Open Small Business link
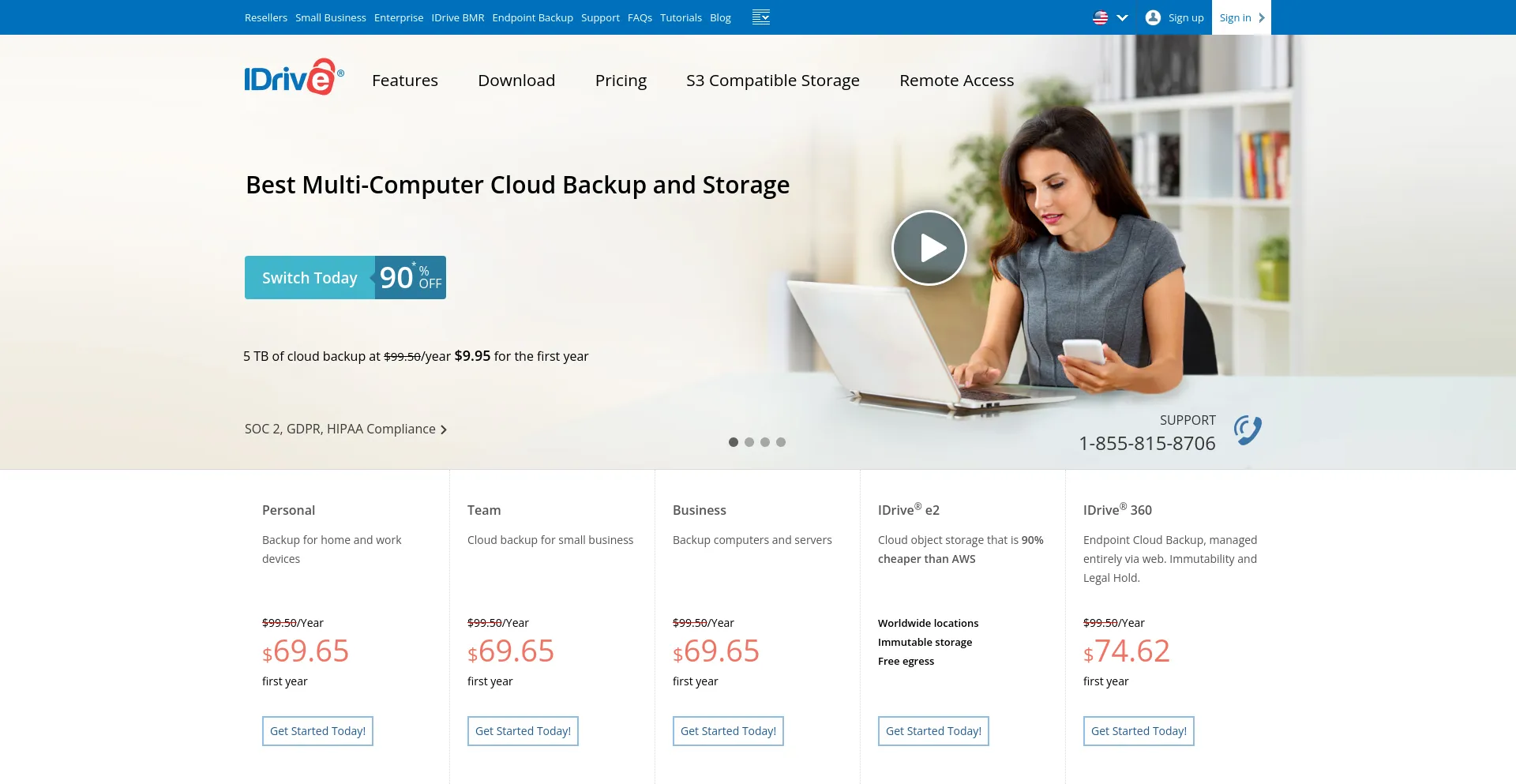1516x784 pixels. coord(331,17)
